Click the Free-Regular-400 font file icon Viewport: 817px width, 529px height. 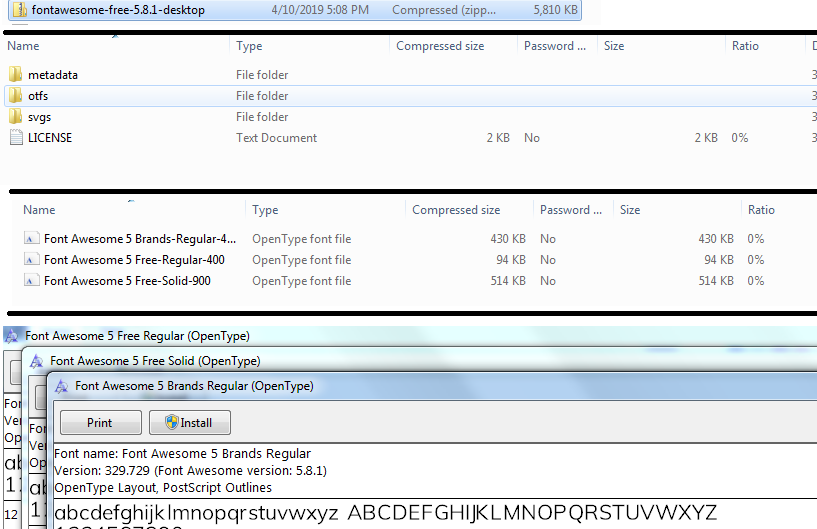point(31,260)
